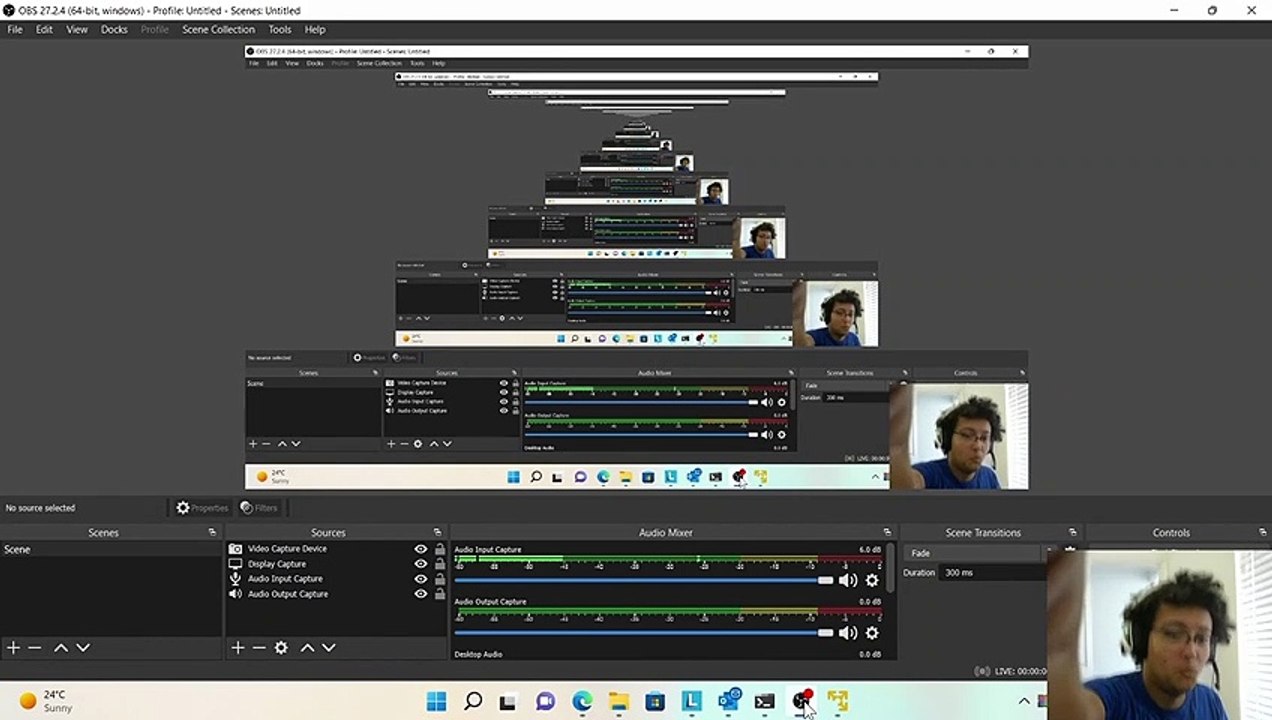The image size is (1272, 720).
Task: Mute Audio Input Capture speaker icon
Action: 848,580
